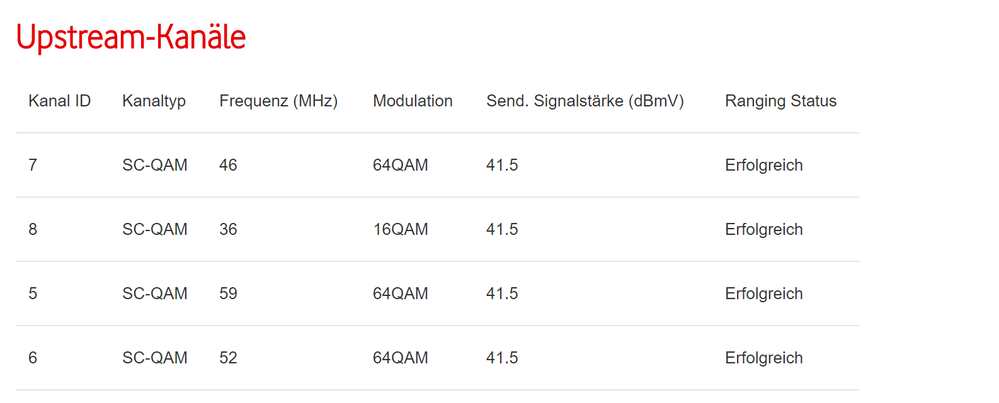Click channel ID 5 cell
This screenshot has width=999, height=403.
[x=33, y=294]
